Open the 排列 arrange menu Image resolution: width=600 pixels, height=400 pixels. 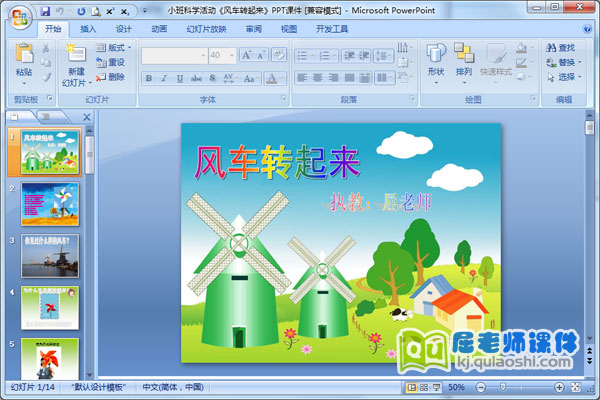(x=464, y=63)
